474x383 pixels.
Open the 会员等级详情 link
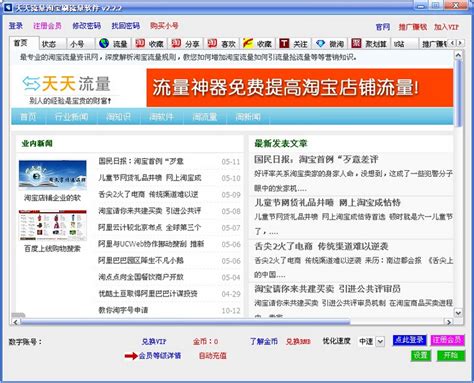(x=160, y=356)
